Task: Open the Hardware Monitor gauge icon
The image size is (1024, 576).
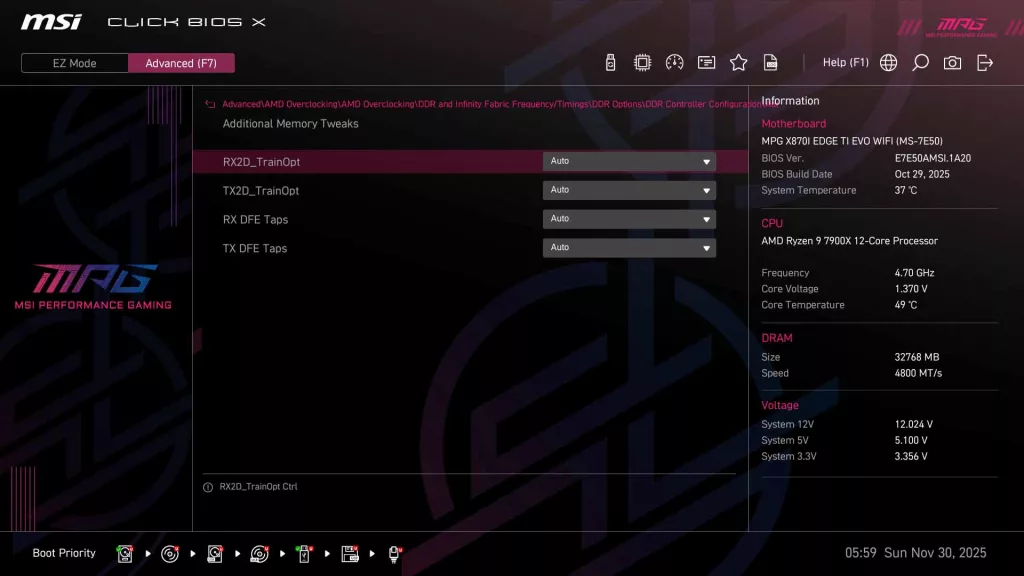Action: (x=675, y=61)
